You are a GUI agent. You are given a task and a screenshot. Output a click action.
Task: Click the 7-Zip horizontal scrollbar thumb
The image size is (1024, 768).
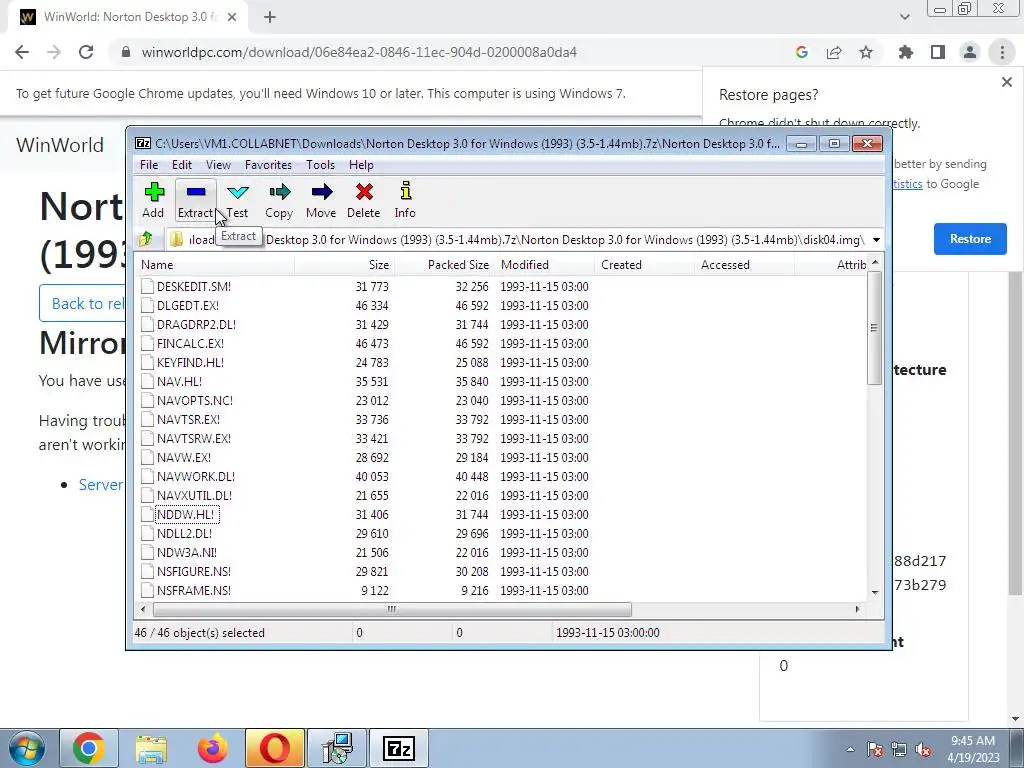pyautogui.click(x=392, y=609)
